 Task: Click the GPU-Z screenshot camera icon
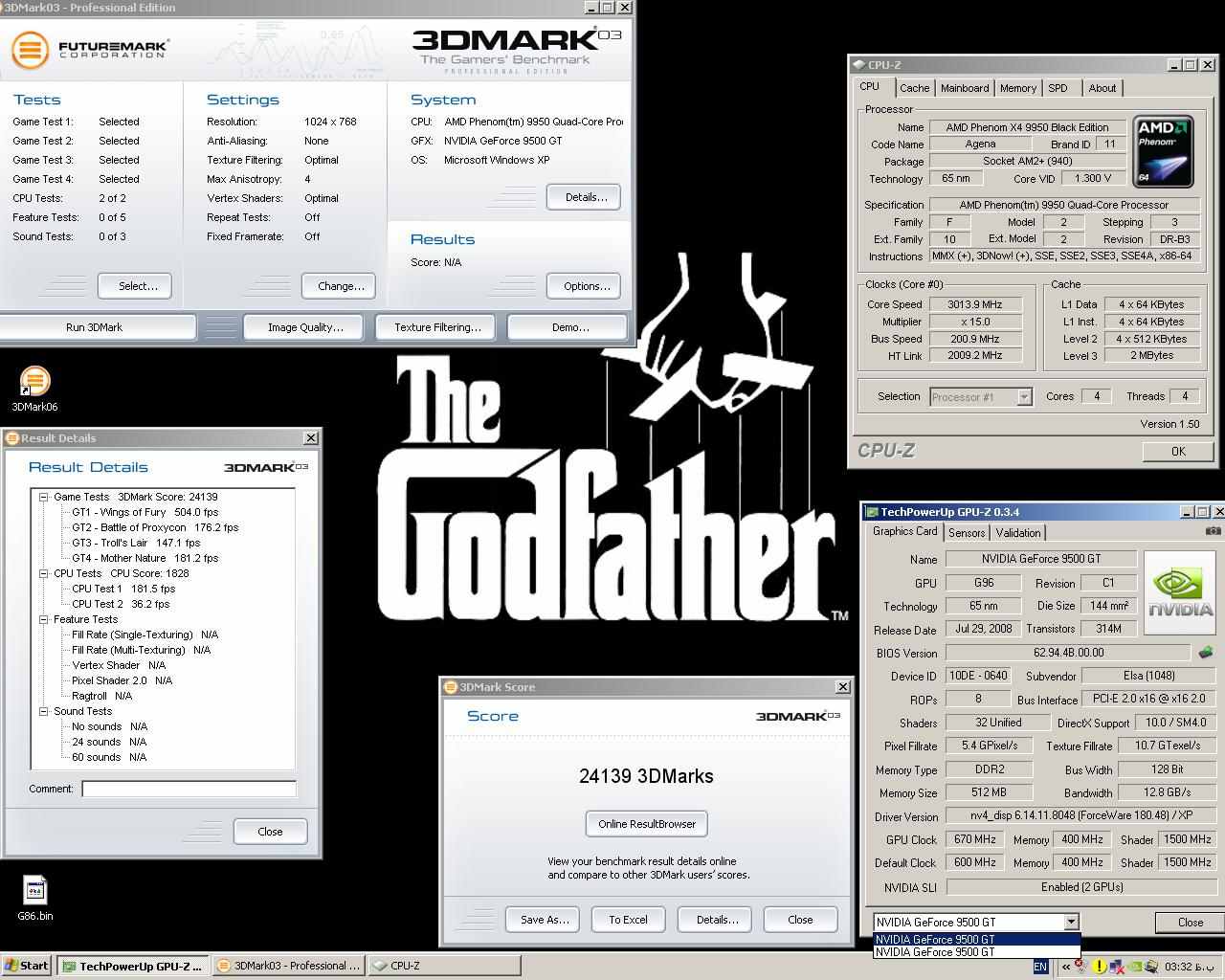coord(1213,531)
